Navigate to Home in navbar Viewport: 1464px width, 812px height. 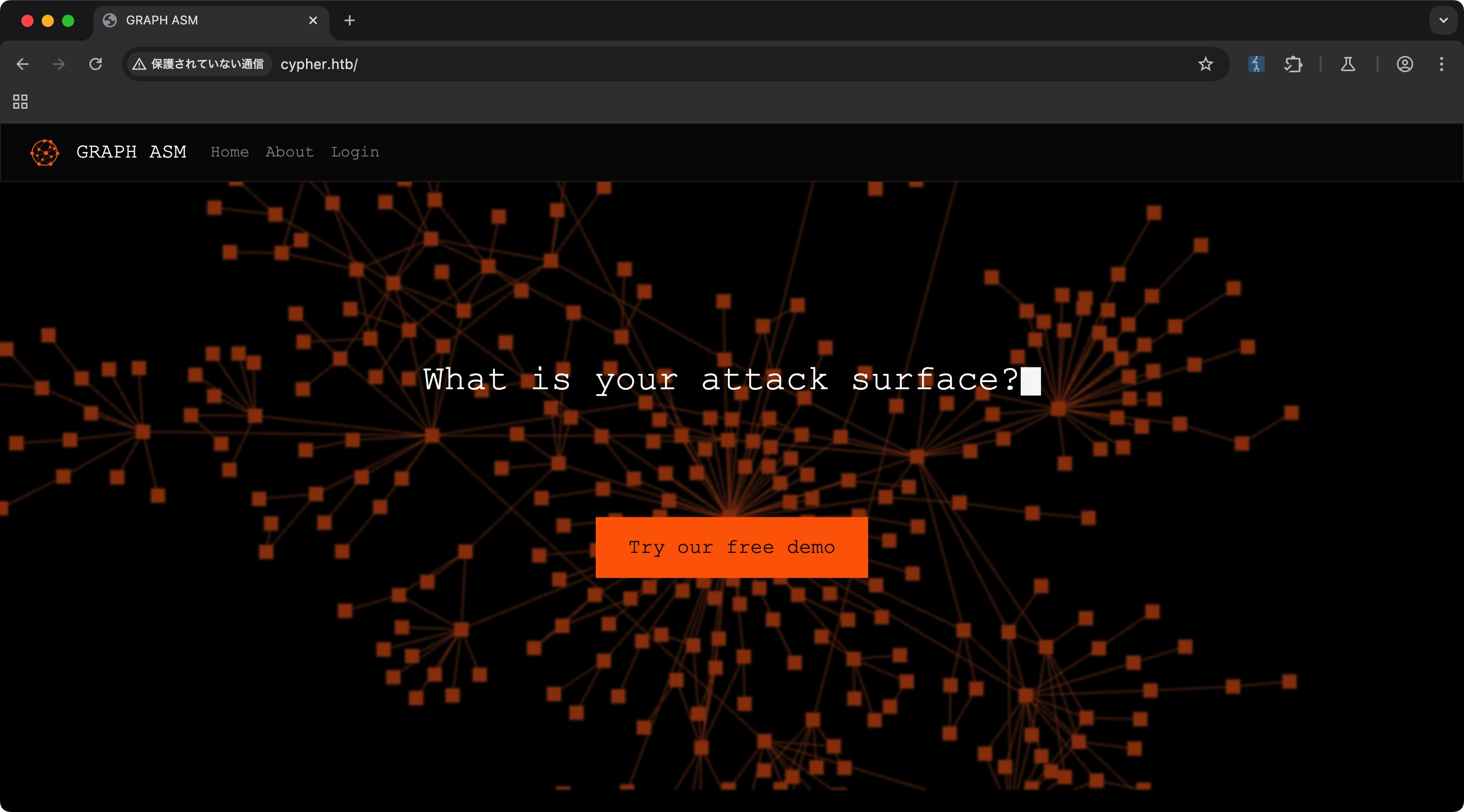coord(230,152)
